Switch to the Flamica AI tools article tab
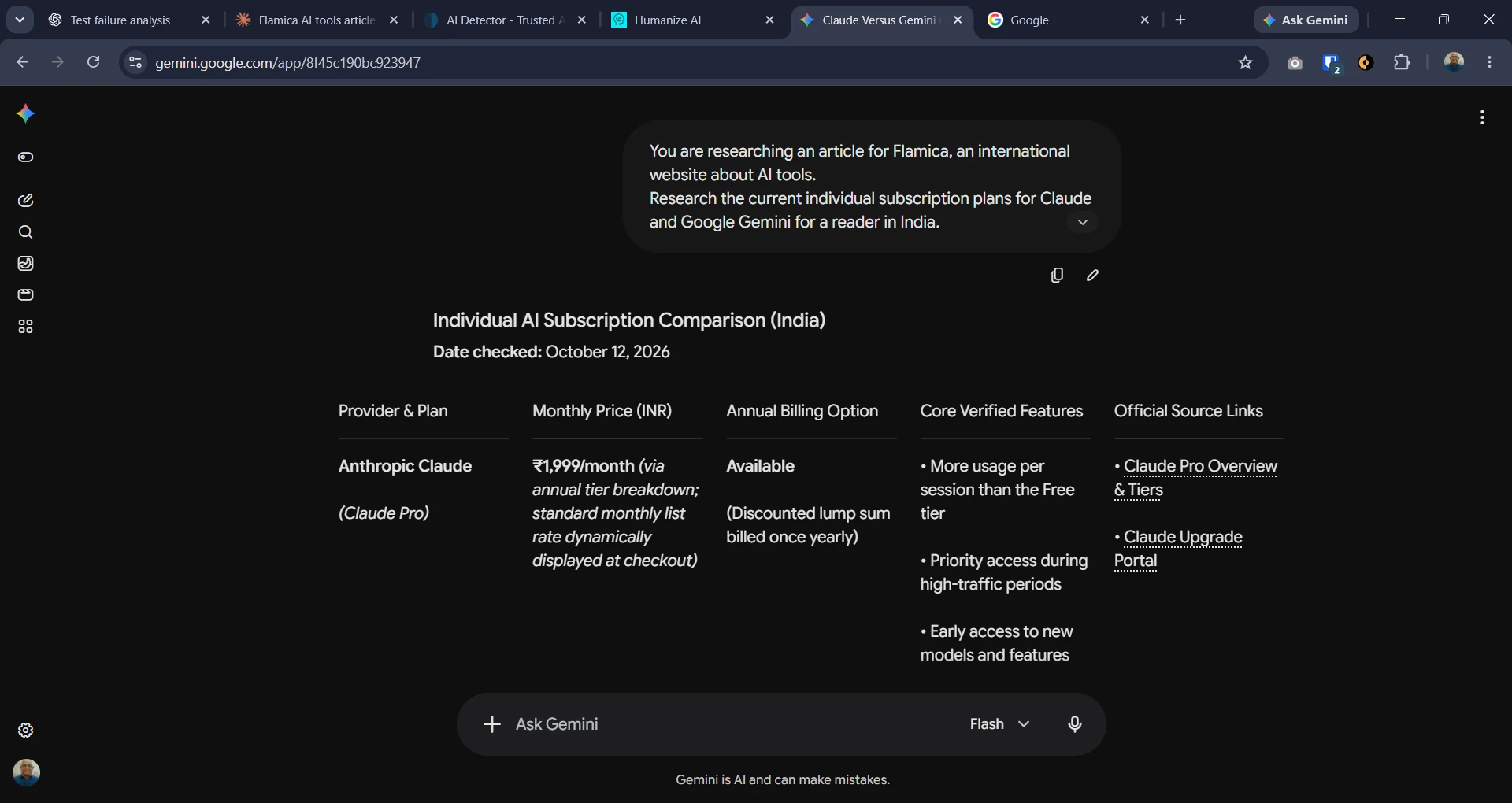Screen dimensions: 1512x803 pos(317,20)
